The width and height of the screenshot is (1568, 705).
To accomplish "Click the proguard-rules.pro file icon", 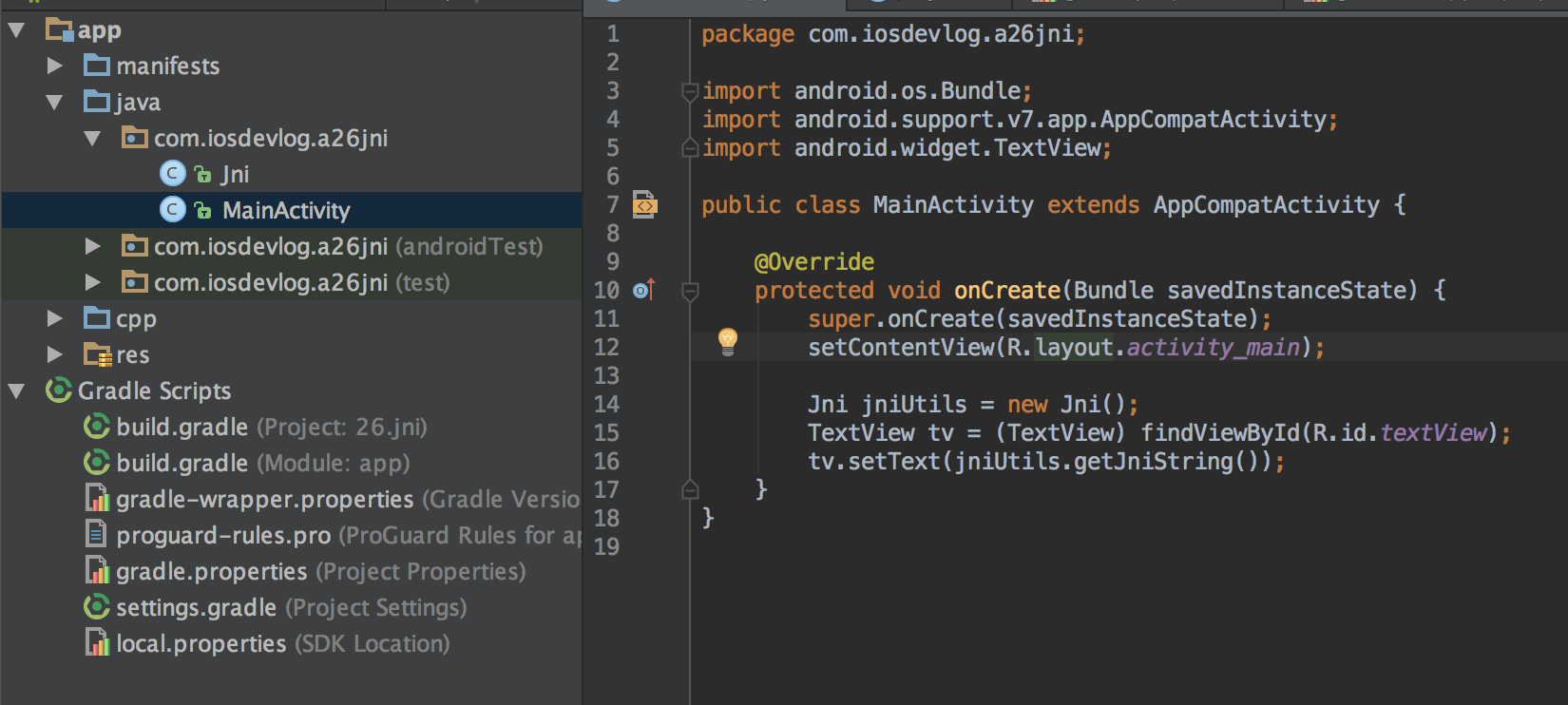I will (96, 534).
